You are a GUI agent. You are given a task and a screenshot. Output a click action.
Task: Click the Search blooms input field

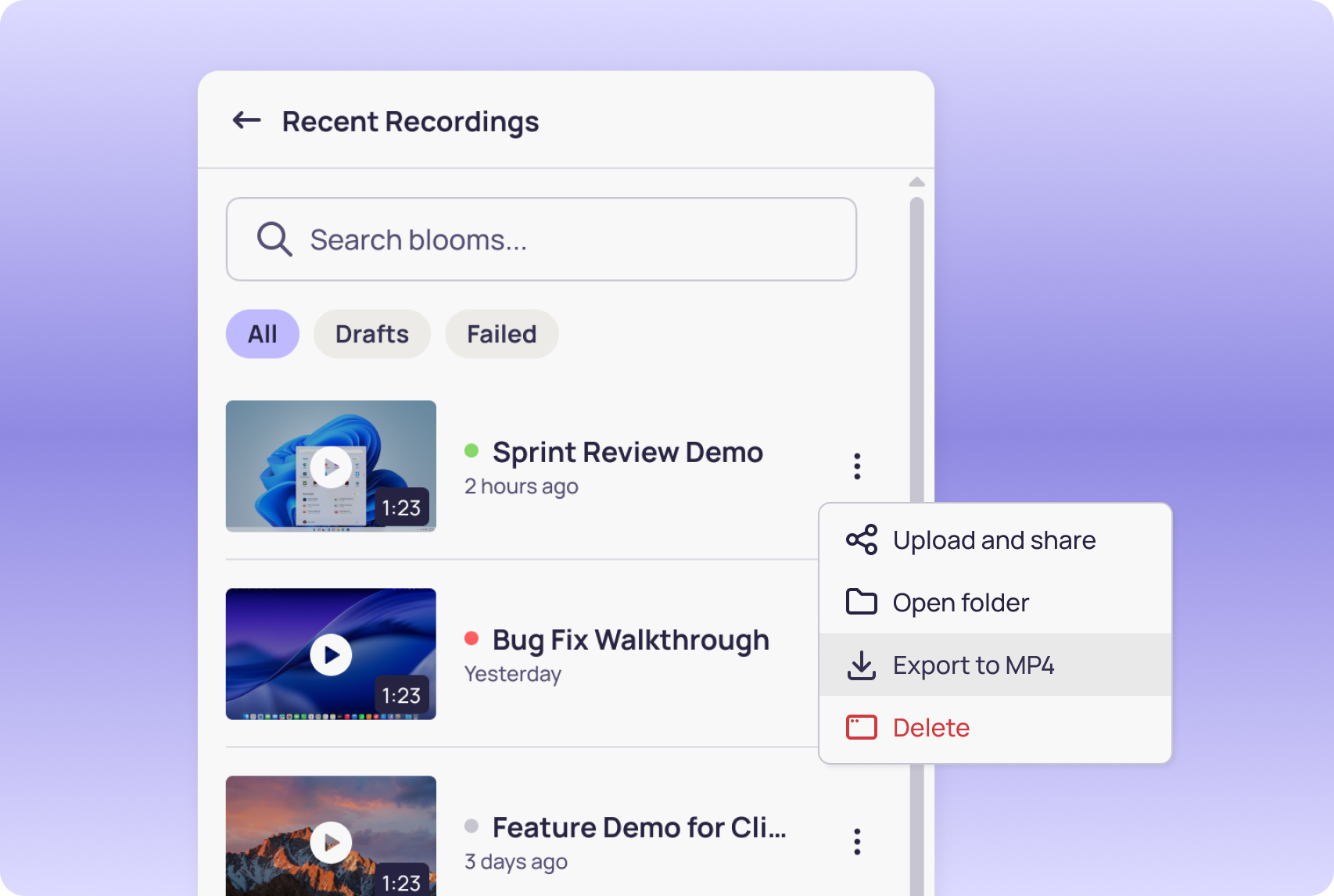pyautogui.click(x=542, y=239)
